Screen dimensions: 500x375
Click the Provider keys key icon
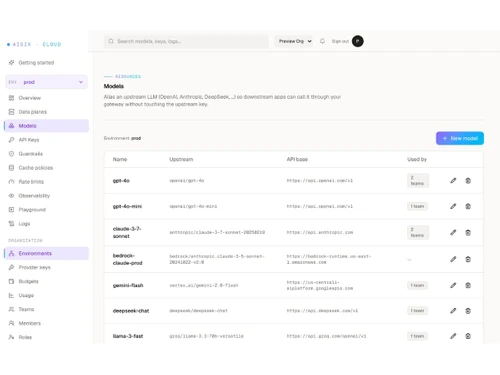click(11, 267)
